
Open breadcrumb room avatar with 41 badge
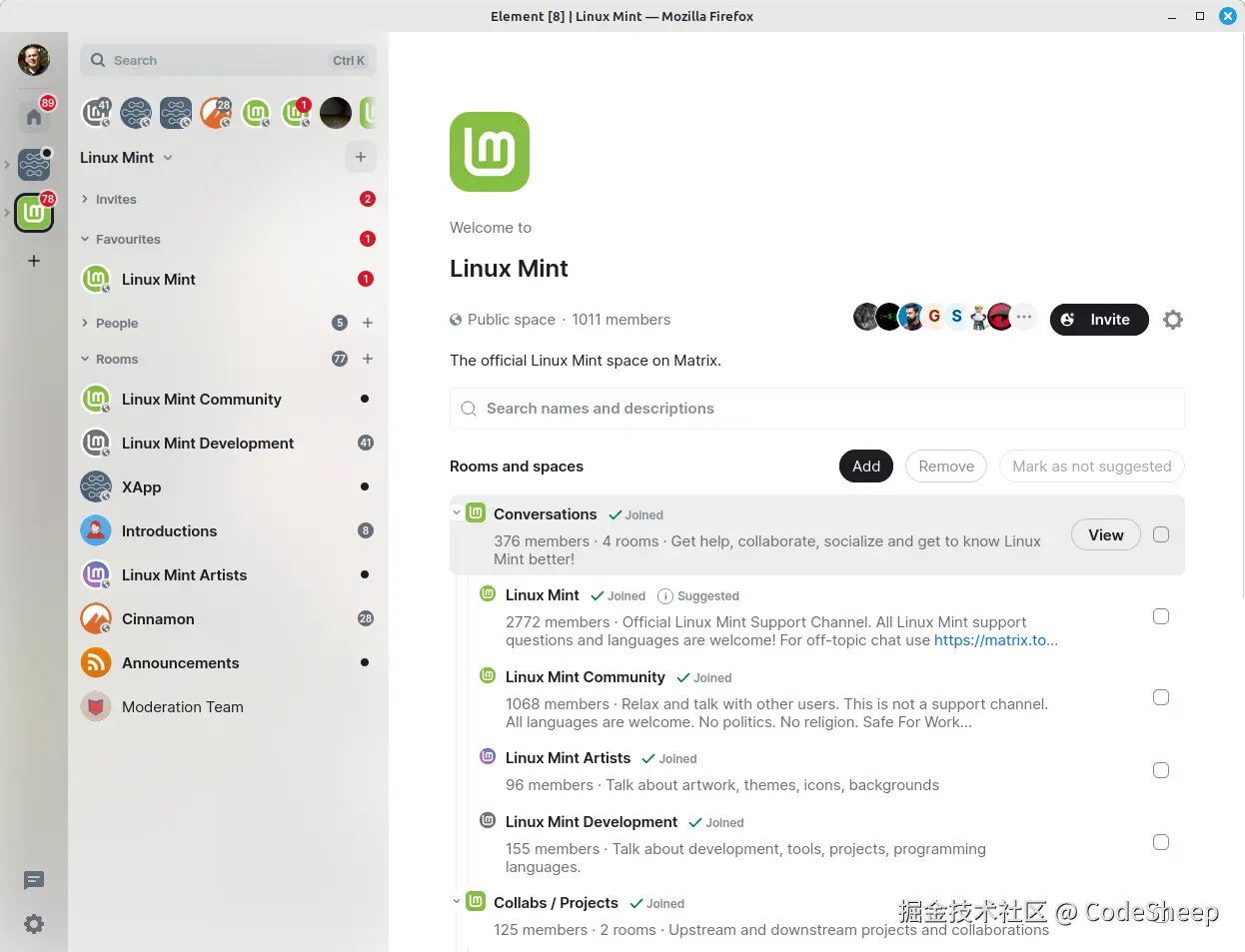pos(96,113)
